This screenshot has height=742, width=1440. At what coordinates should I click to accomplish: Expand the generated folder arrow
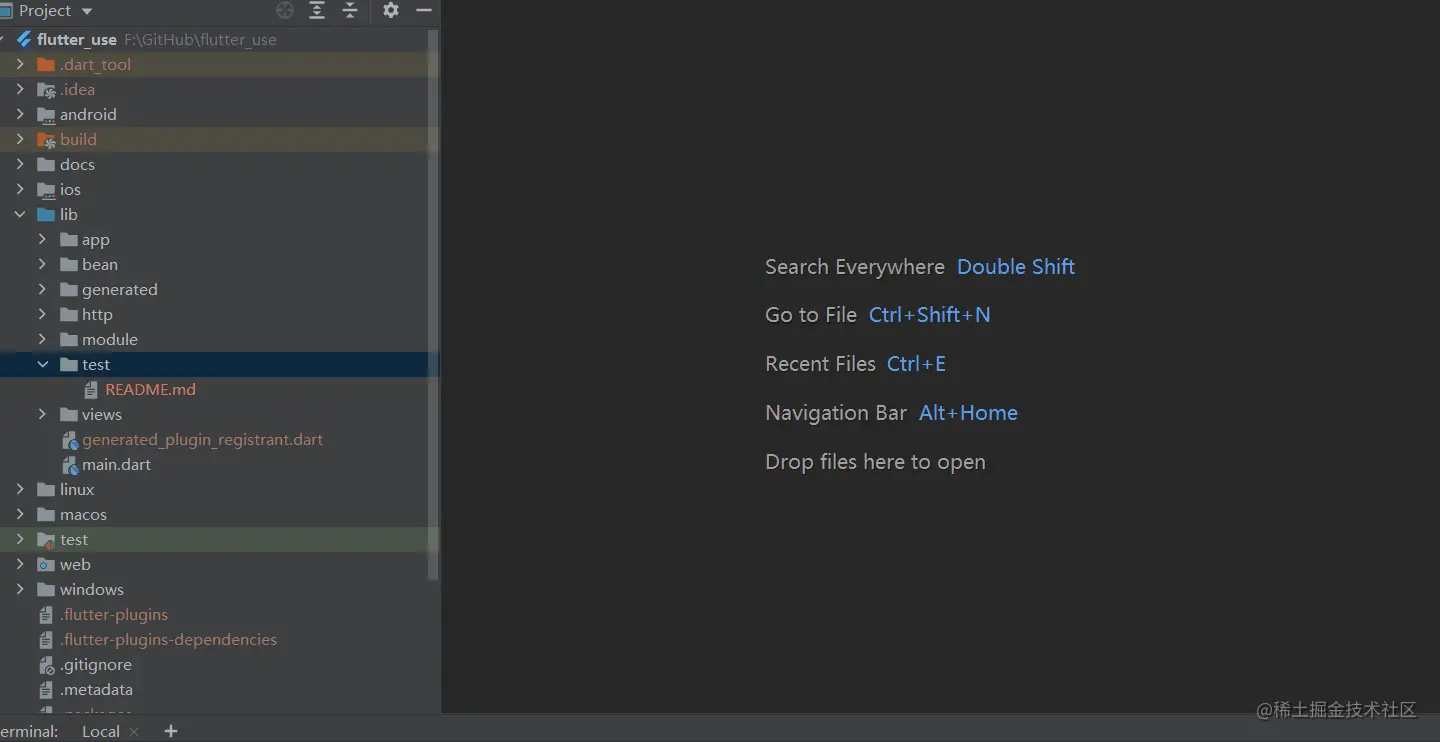point(42,290)
